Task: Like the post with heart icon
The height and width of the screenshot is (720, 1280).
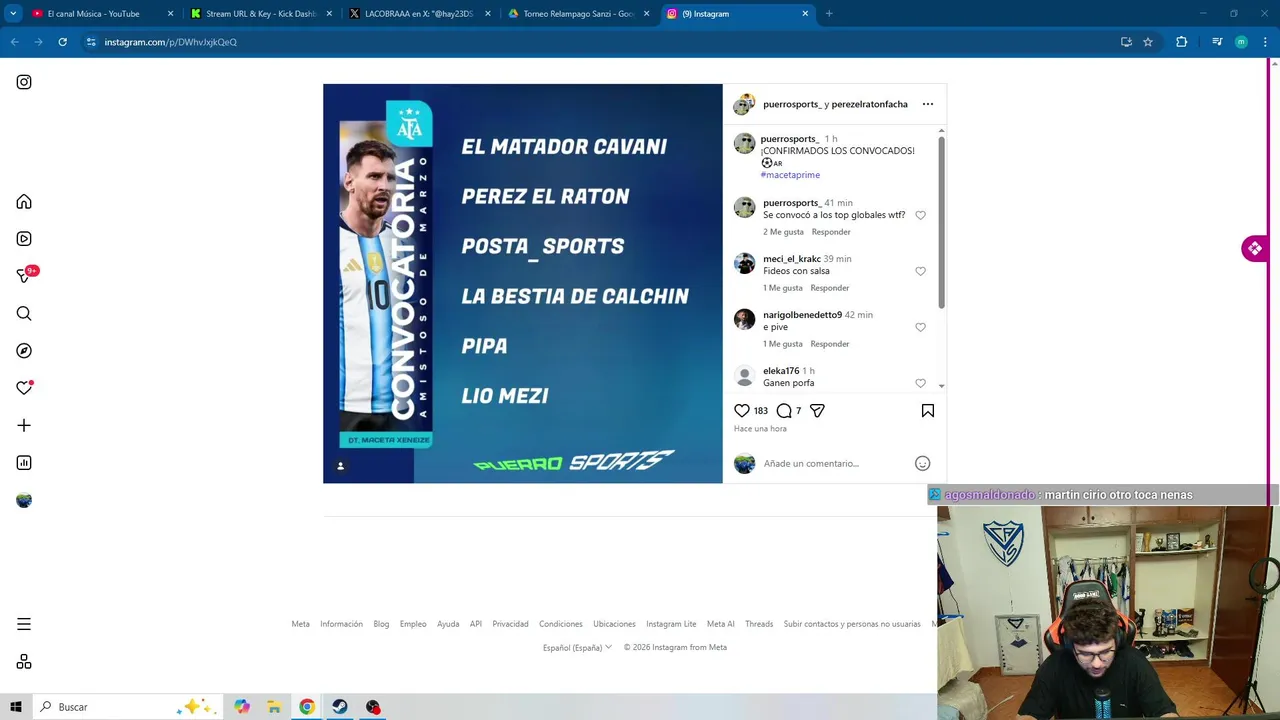Action: [742, 411]
